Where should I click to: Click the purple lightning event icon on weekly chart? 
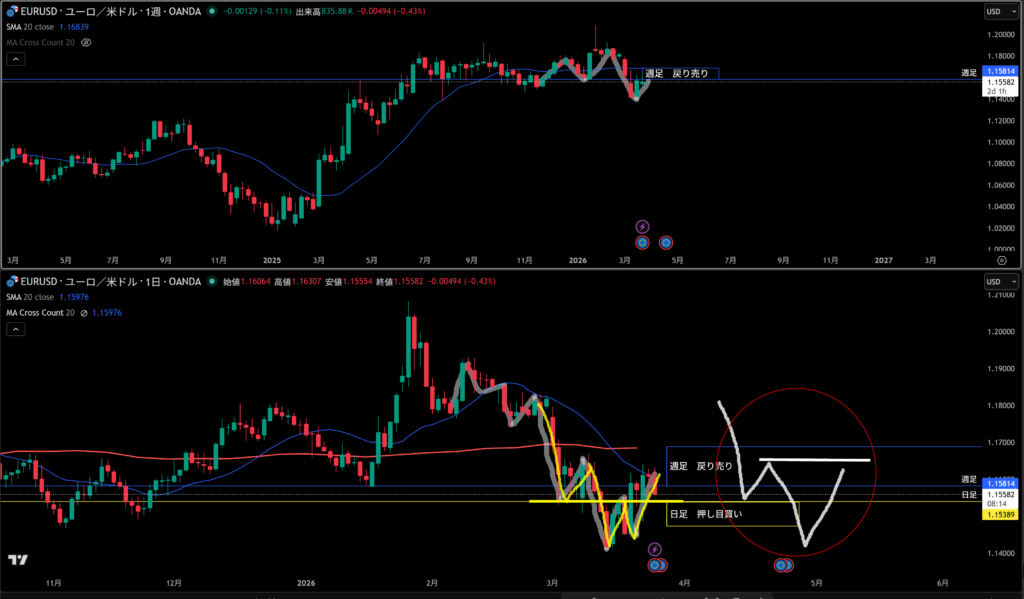(642, 226)
